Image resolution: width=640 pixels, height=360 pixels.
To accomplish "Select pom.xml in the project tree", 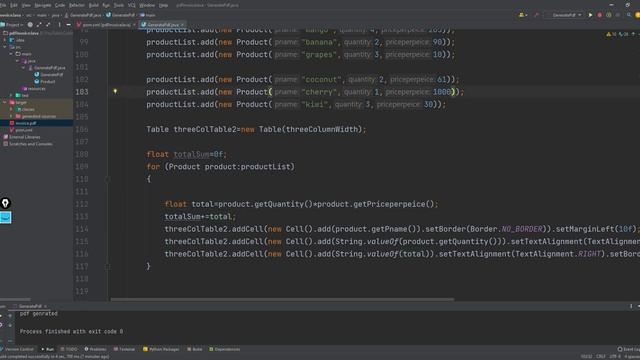I will coord(21,130).
